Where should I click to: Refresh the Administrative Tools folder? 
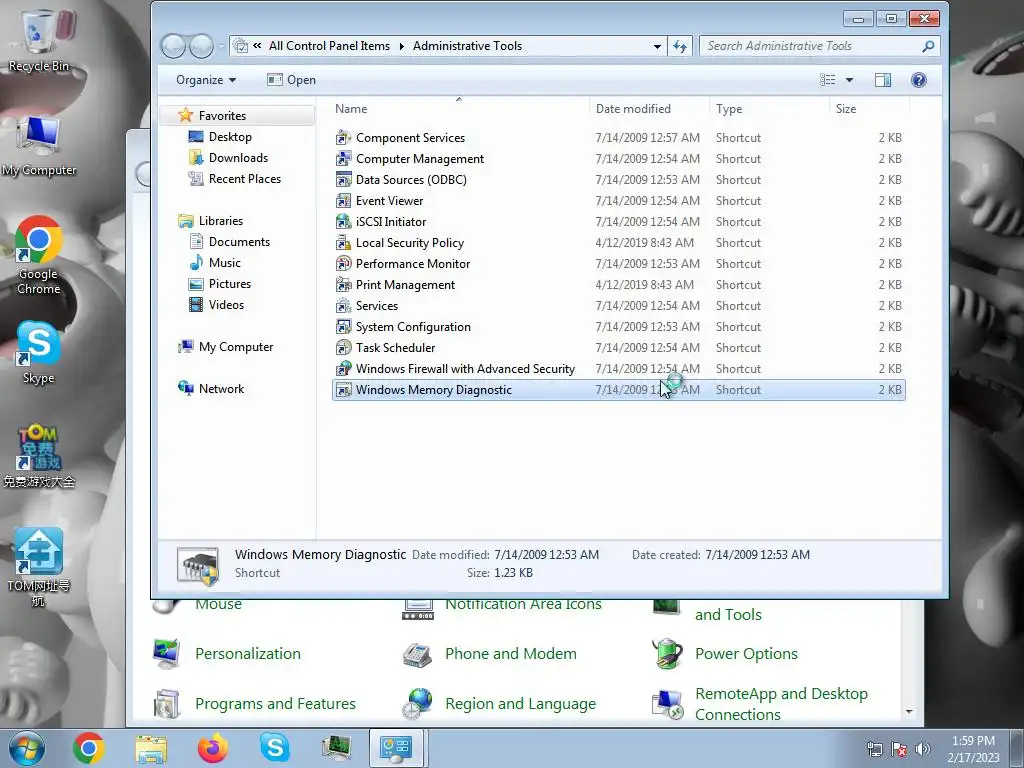(680, 46)
